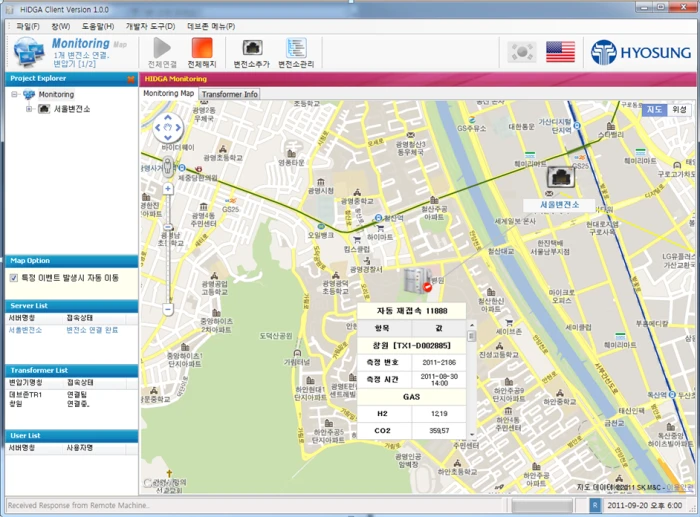Click the info popup scrollbar thumb
700x517 pixels.
471,336
